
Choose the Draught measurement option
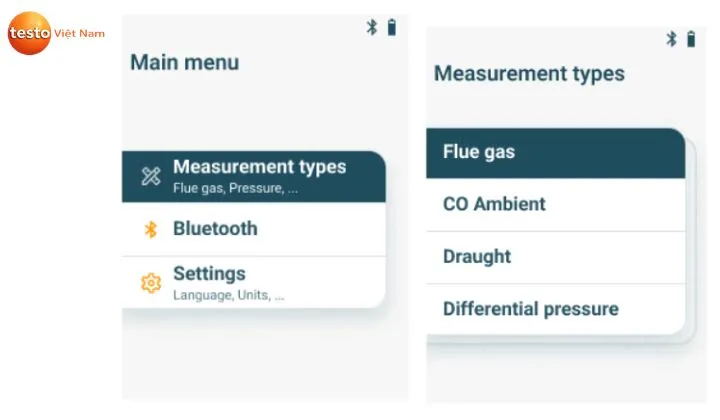[x=477, y=257]
